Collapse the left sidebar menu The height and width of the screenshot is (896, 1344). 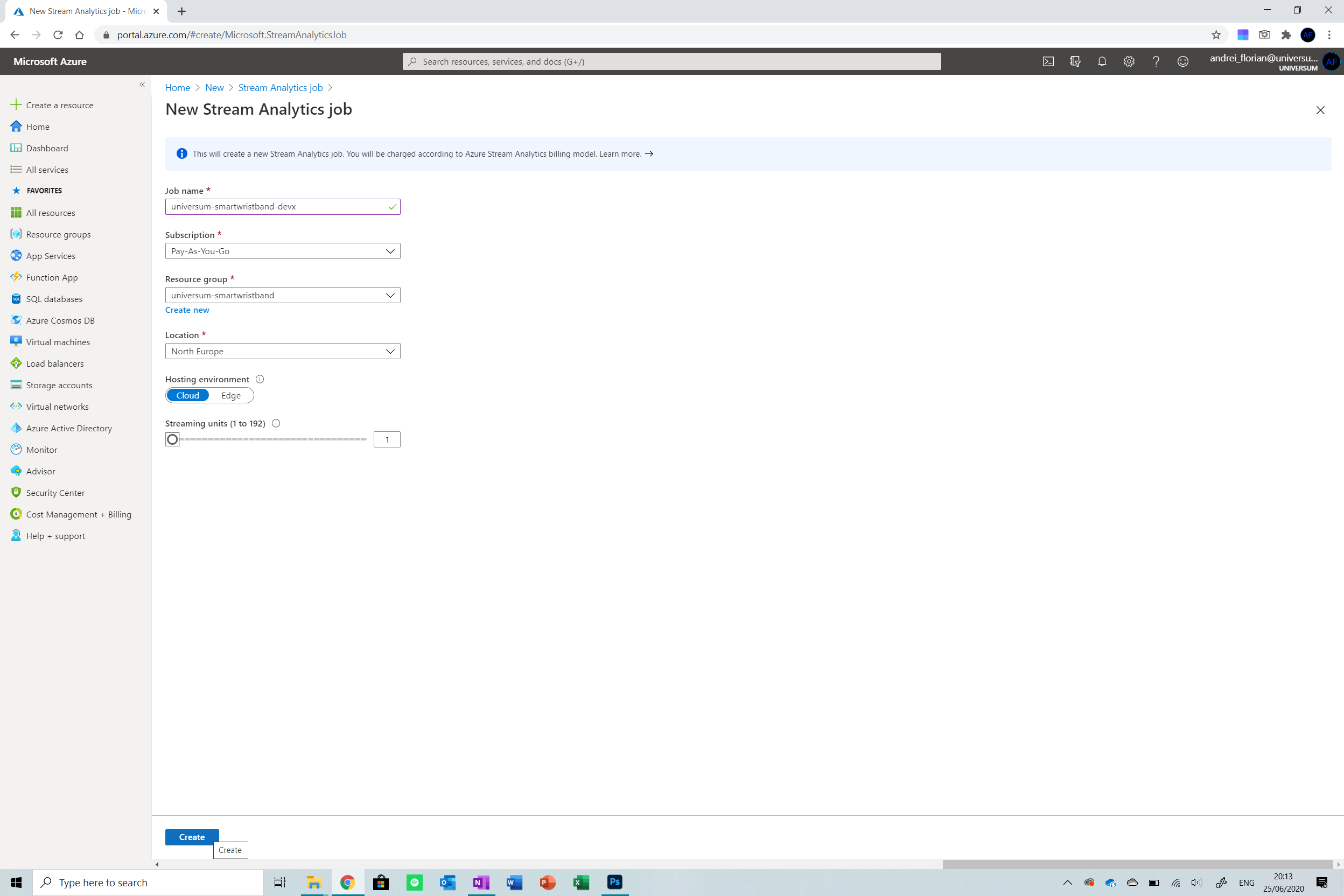(x=142, y=85)
